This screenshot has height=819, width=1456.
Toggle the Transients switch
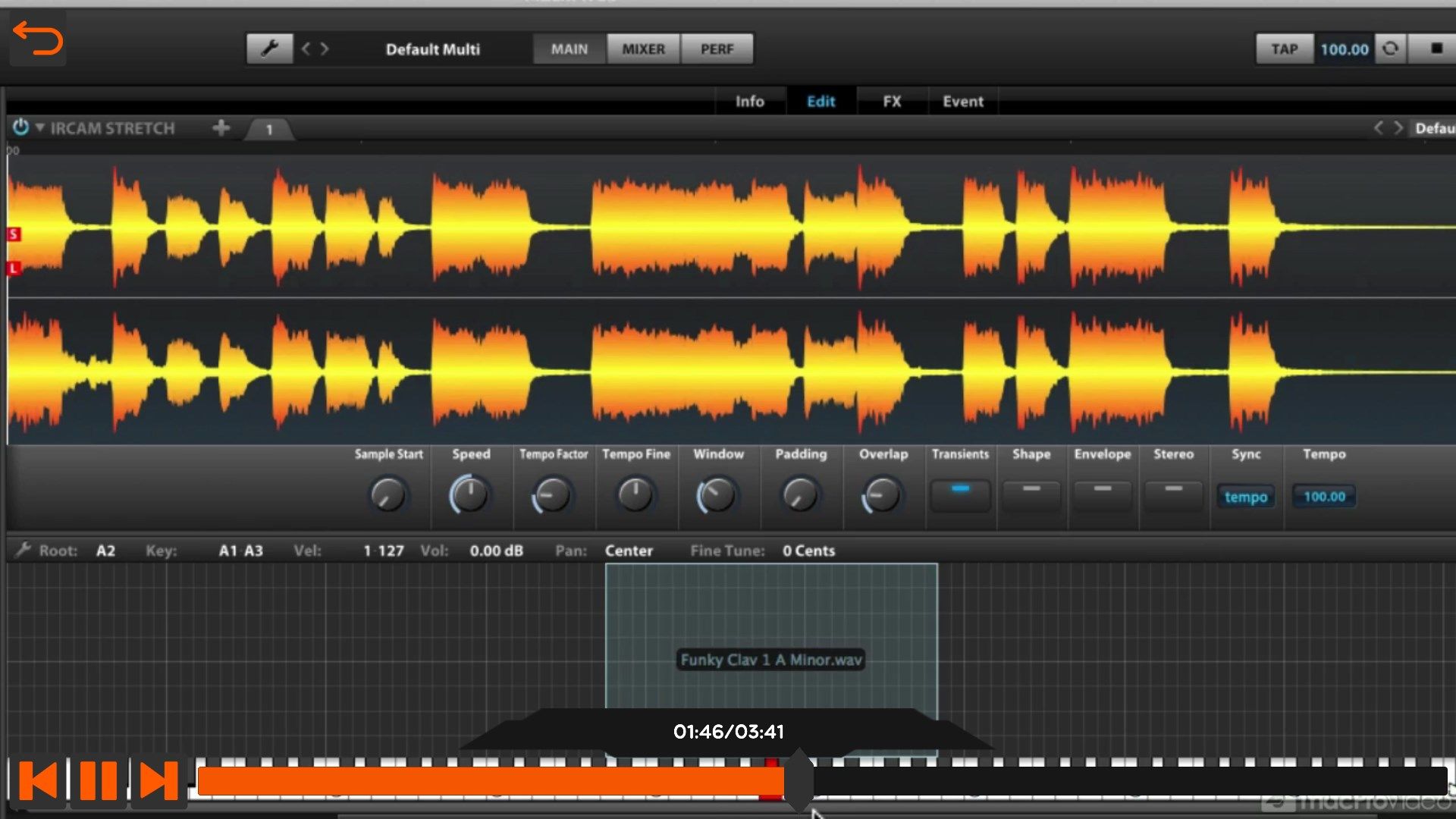click(x=960, y=495)
